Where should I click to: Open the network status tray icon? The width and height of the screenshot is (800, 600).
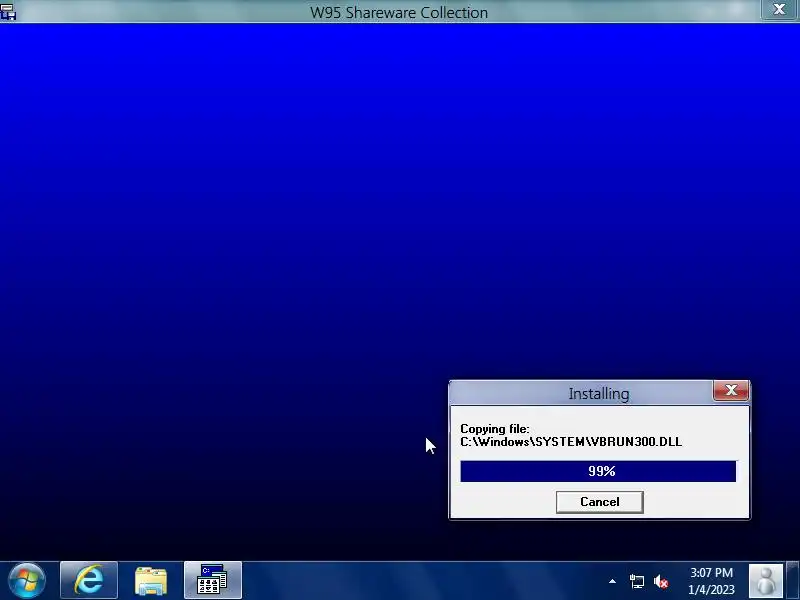point(636,581)
